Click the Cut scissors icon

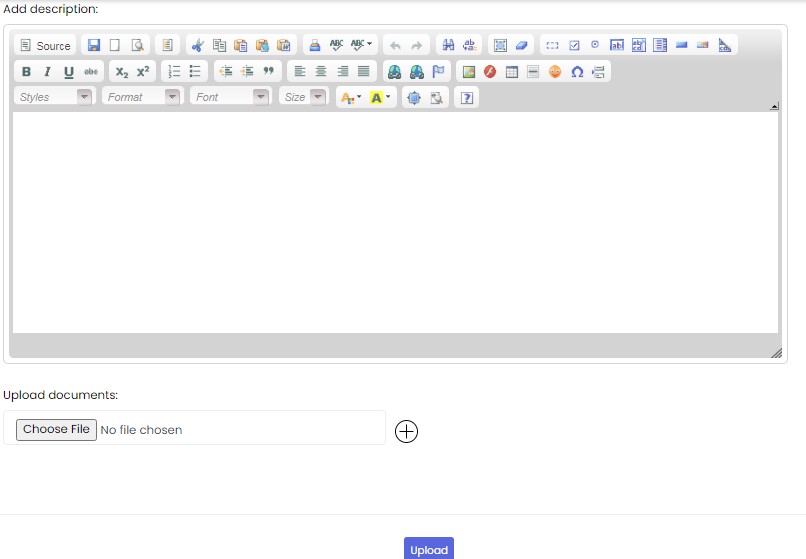click(198, 46)
